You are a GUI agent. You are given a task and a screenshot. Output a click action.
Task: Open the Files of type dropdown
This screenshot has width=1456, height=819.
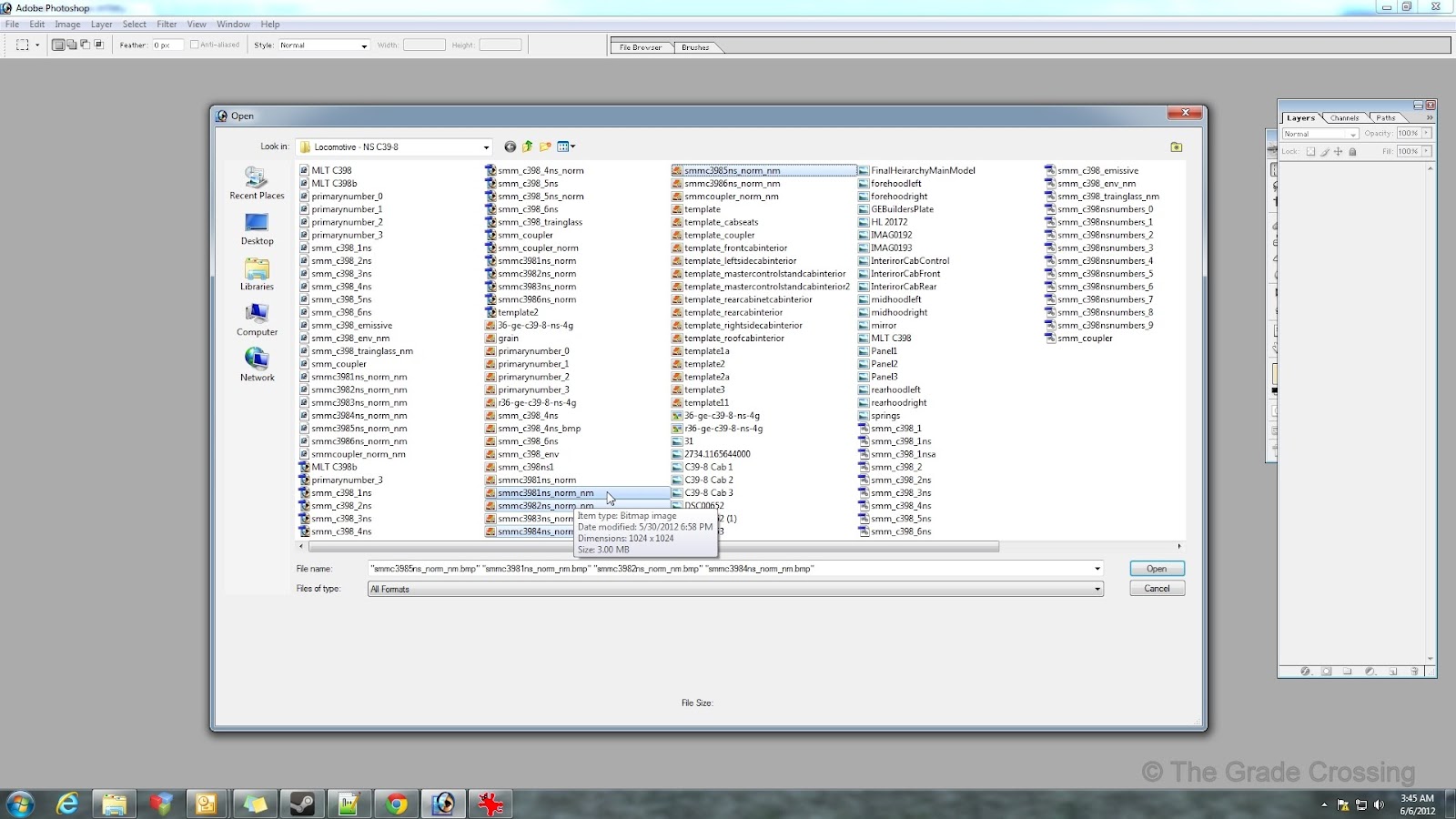pos(1097,589)
